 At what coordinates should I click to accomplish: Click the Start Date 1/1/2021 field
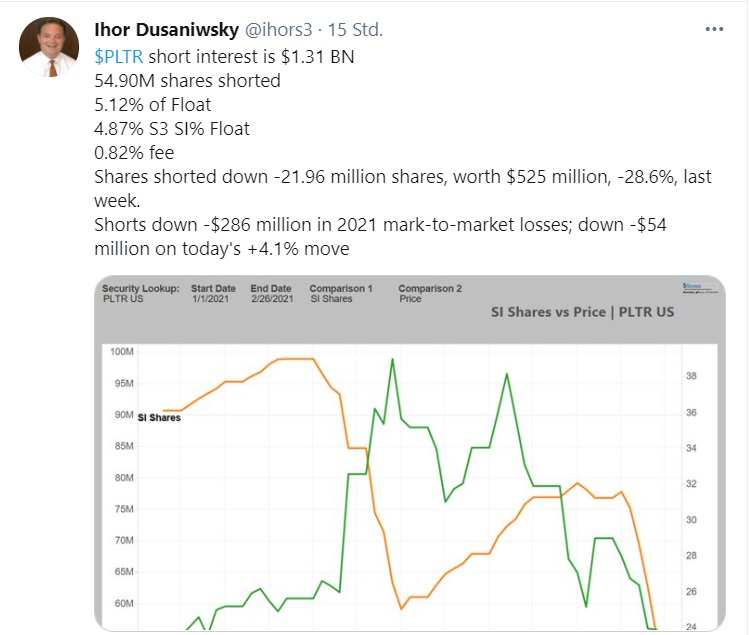tap(213, 293)
